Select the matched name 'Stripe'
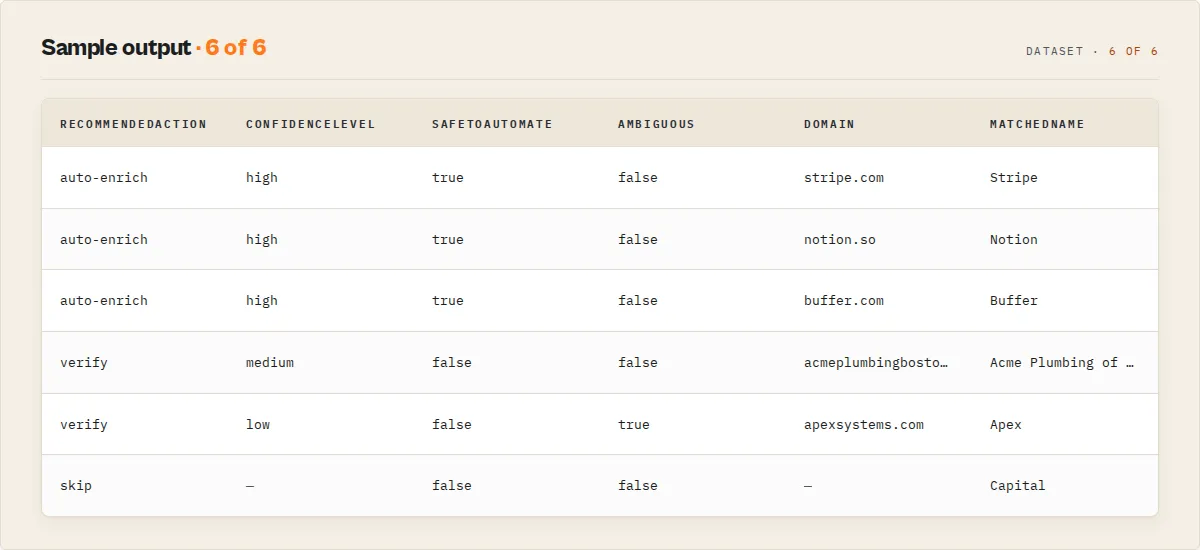1200x550 pixels. tap(1014, 177)
